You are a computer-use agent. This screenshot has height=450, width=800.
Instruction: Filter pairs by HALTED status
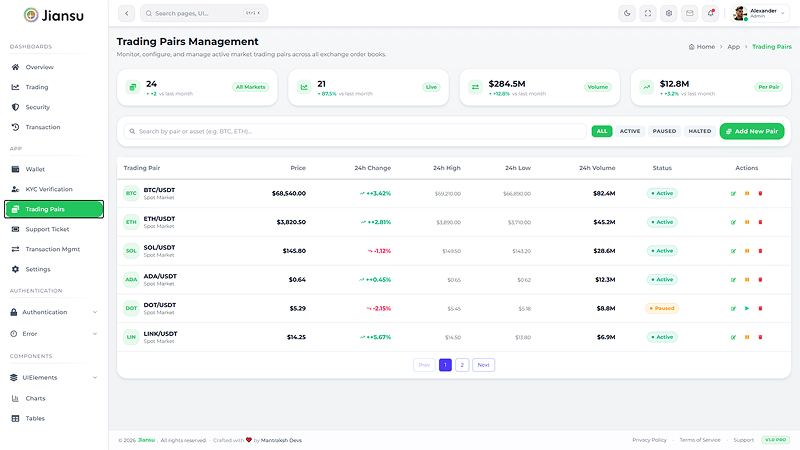click(699, 131)
